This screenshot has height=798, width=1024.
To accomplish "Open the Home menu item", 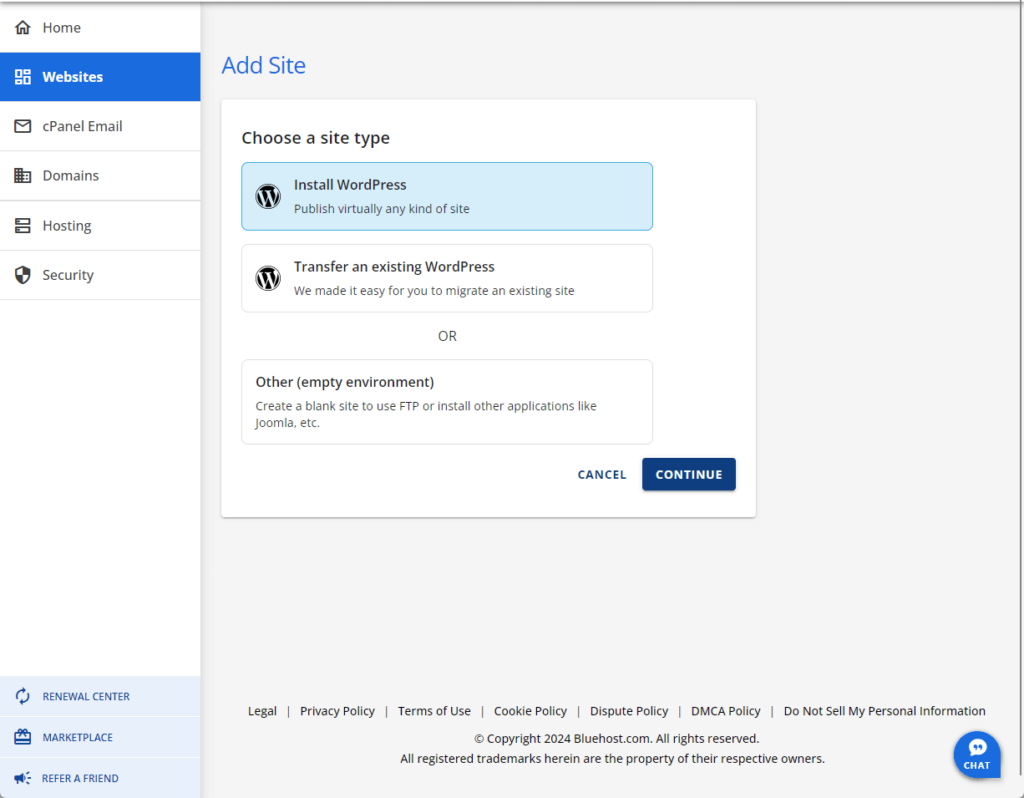I will click(100, 27).
